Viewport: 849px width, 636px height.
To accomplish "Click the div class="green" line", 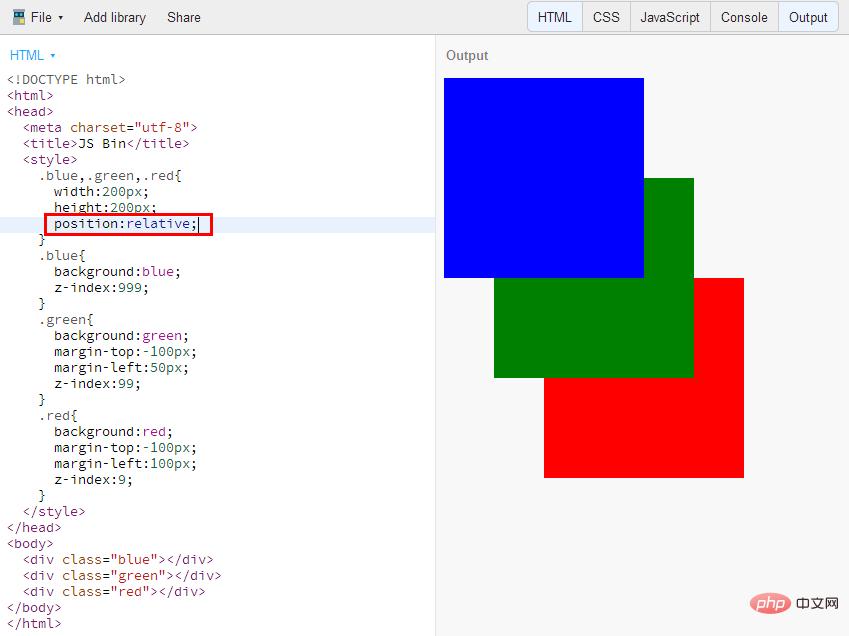I will click(x=122, y=575).
